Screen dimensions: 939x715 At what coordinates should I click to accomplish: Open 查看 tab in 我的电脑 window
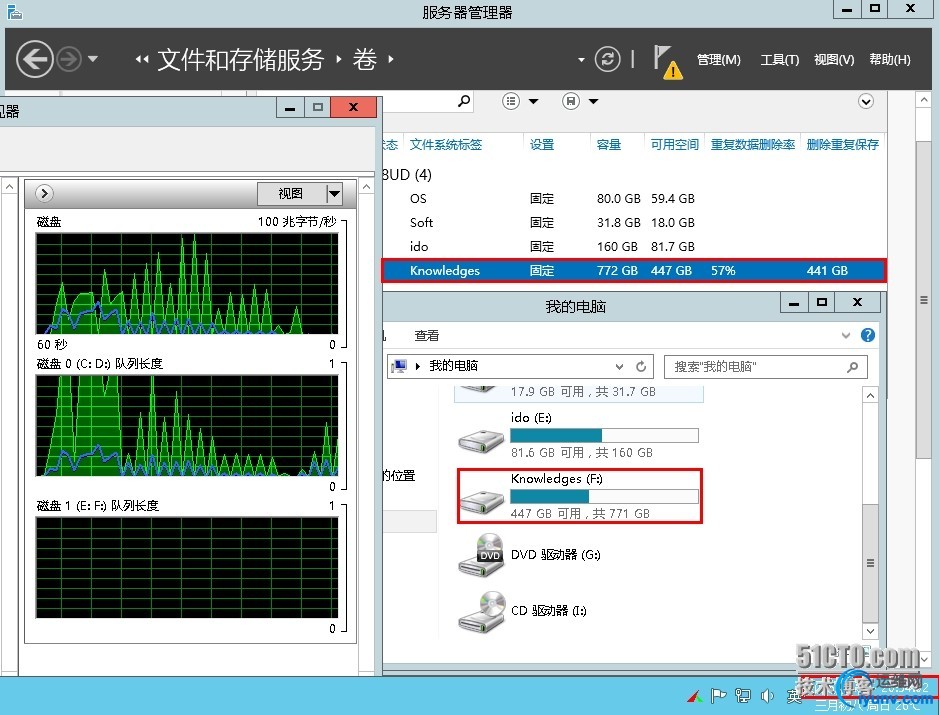[426, 335]
